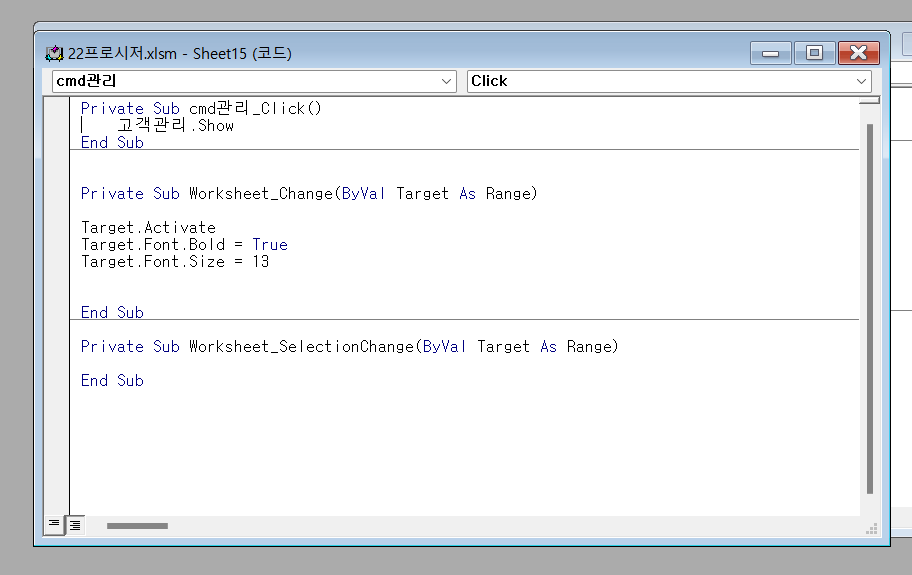Click the True keyword in Font.Bold line
The width and height of the screenshot is (912, 575).
[x=269, y=244]
